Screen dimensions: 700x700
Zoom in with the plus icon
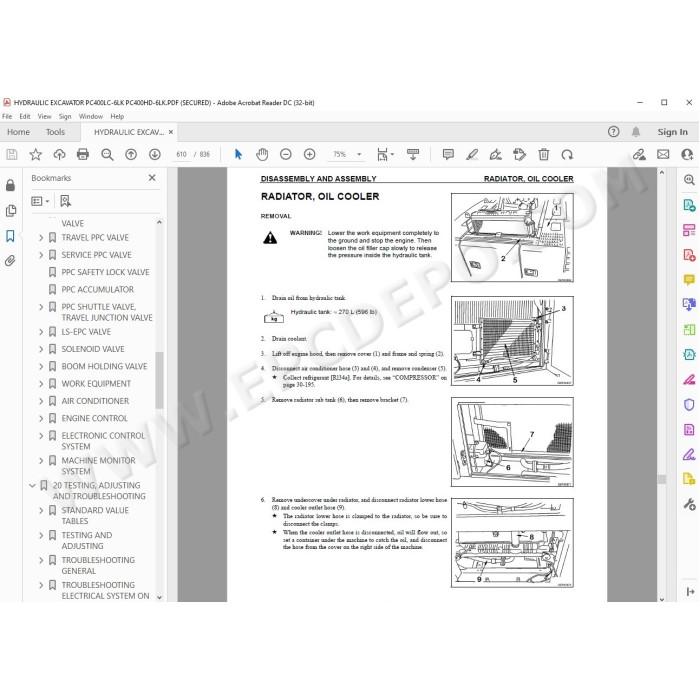tap(309, 154)
